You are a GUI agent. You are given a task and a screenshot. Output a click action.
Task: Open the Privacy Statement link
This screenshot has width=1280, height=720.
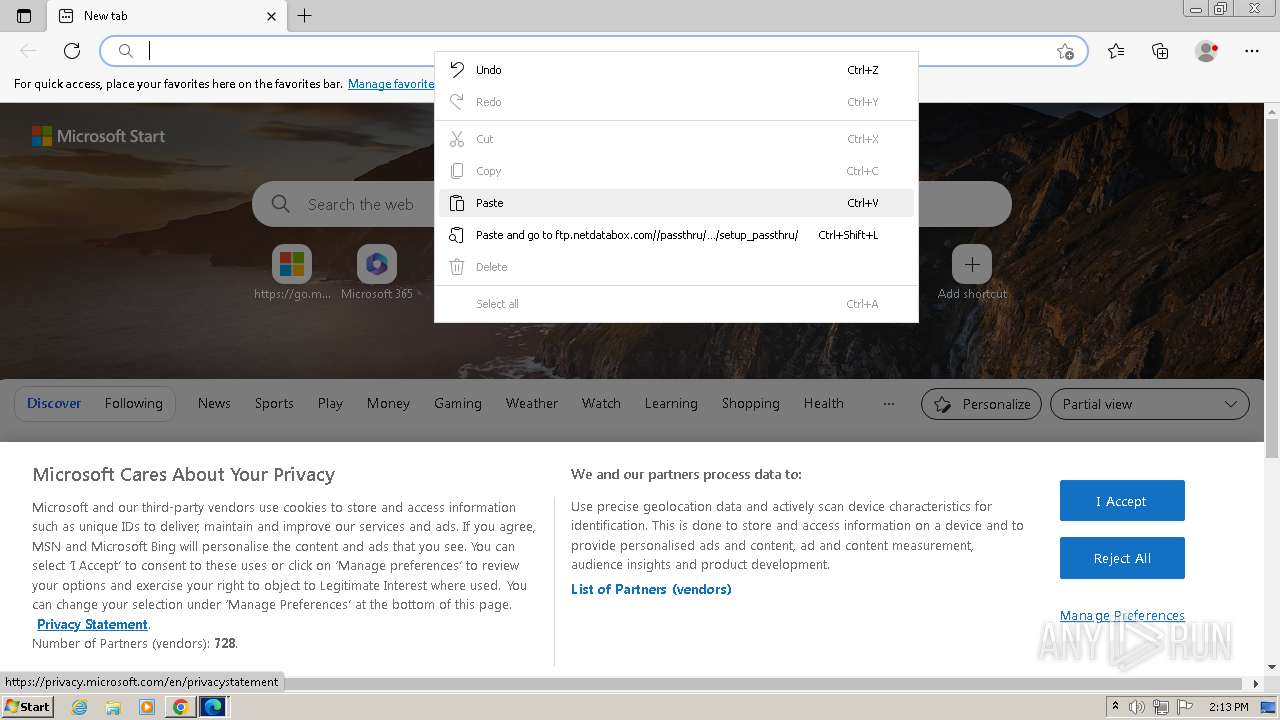[x=92, y=625]
